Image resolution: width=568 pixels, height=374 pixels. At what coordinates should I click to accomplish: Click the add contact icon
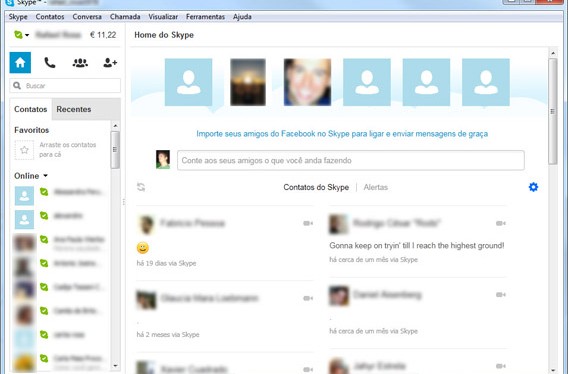110,63
